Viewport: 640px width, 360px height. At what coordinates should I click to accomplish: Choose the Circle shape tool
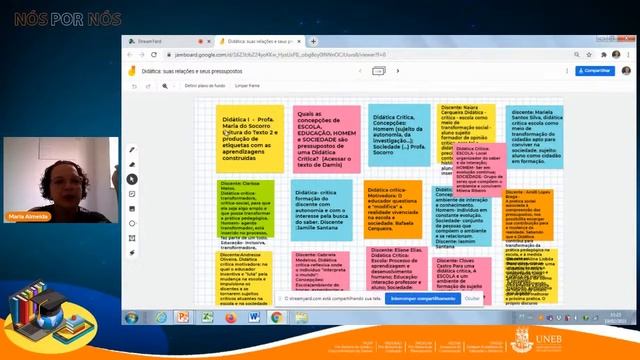click(x=132, y=223)
